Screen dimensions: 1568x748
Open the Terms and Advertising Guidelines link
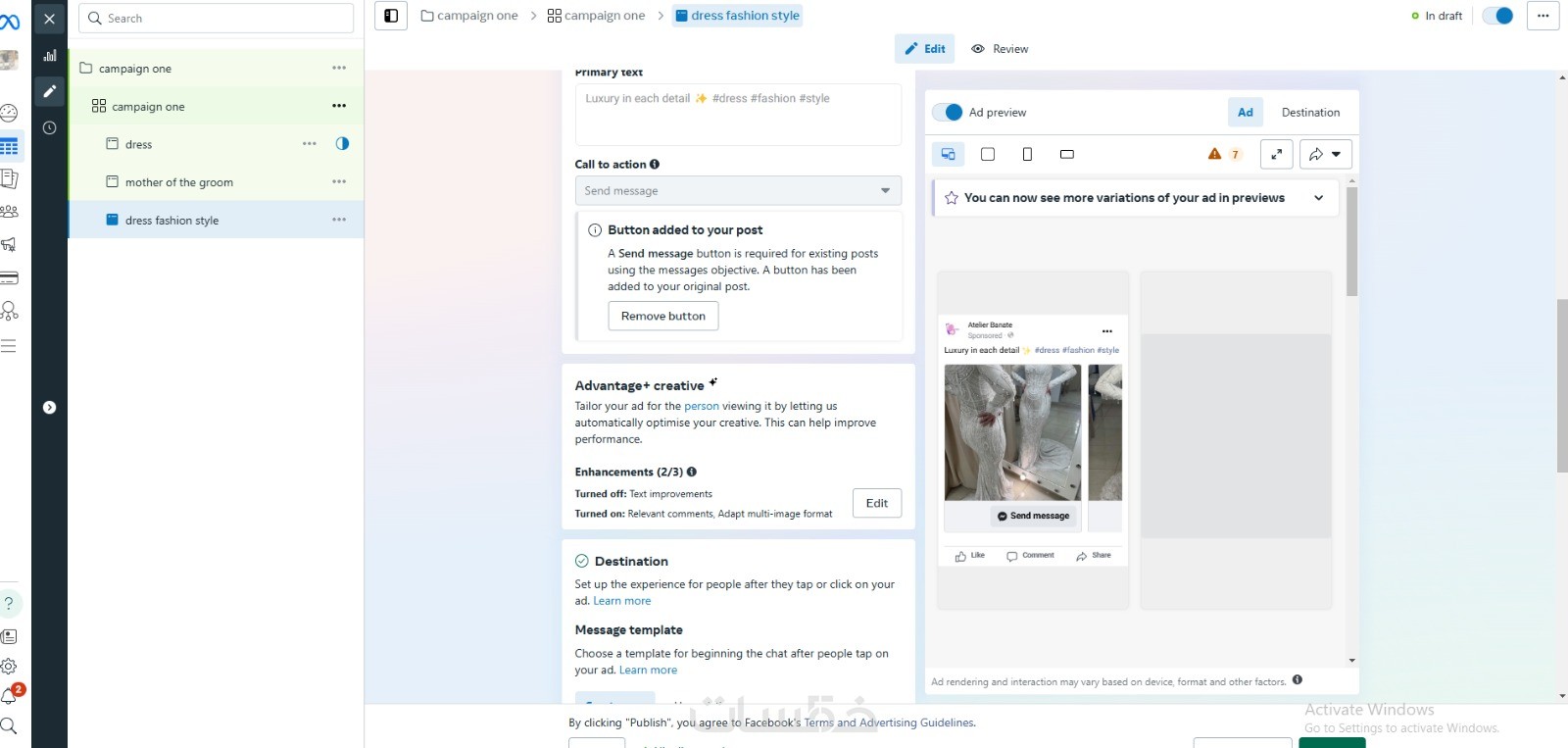click(x=889, y=723)
